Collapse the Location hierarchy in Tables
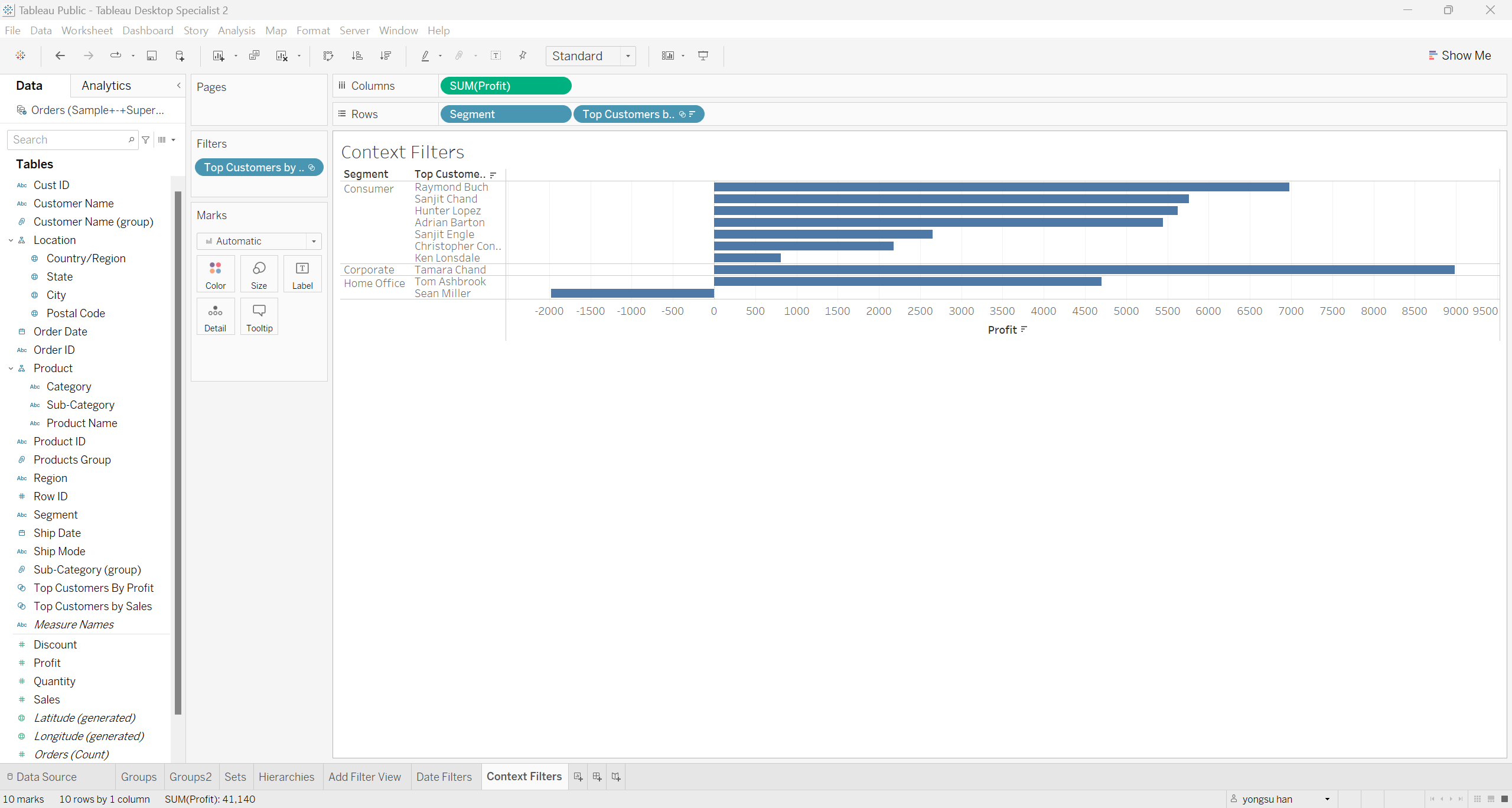Image resolution: width=1512 pixels, height=808 pixels. (11, 240)
